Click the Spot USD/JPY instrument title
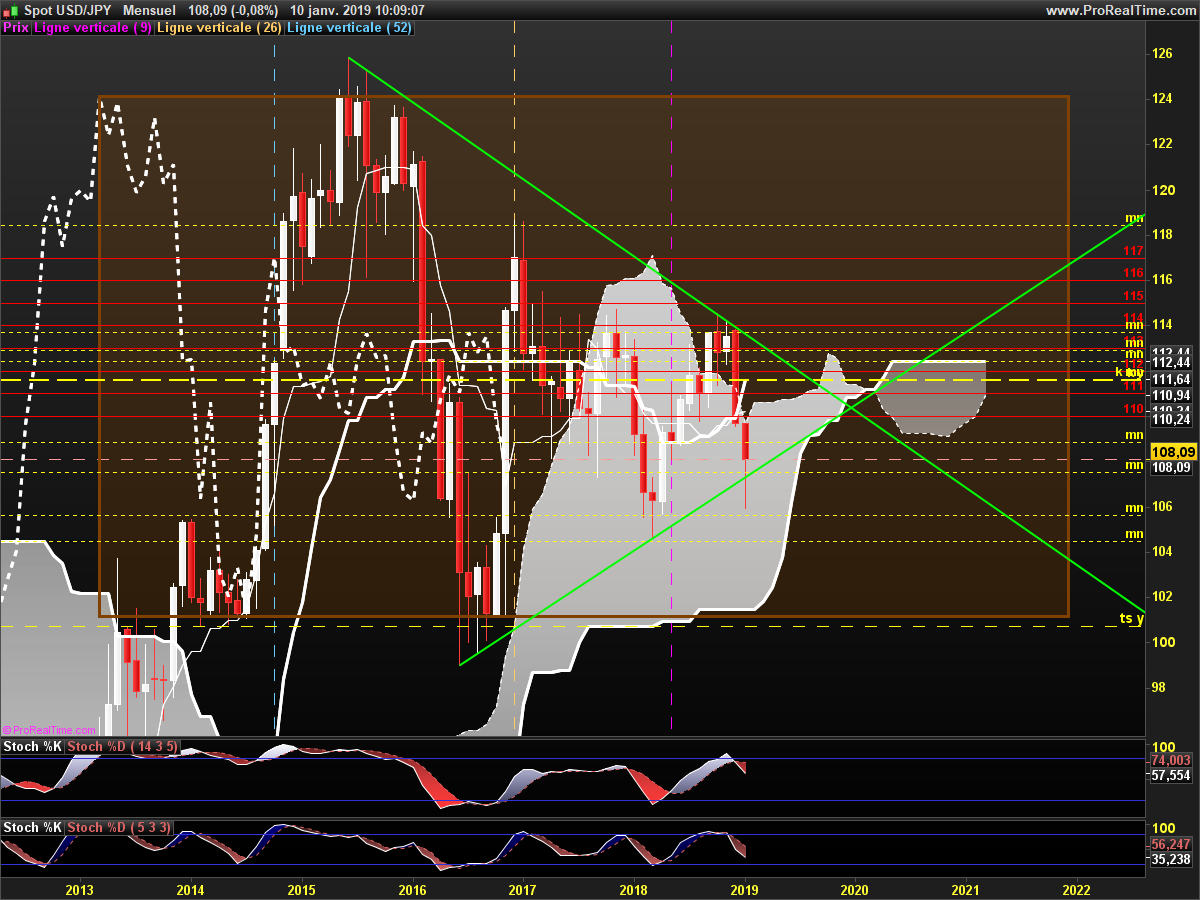This screenshot has height=900, width=1200. click(67, 10)
